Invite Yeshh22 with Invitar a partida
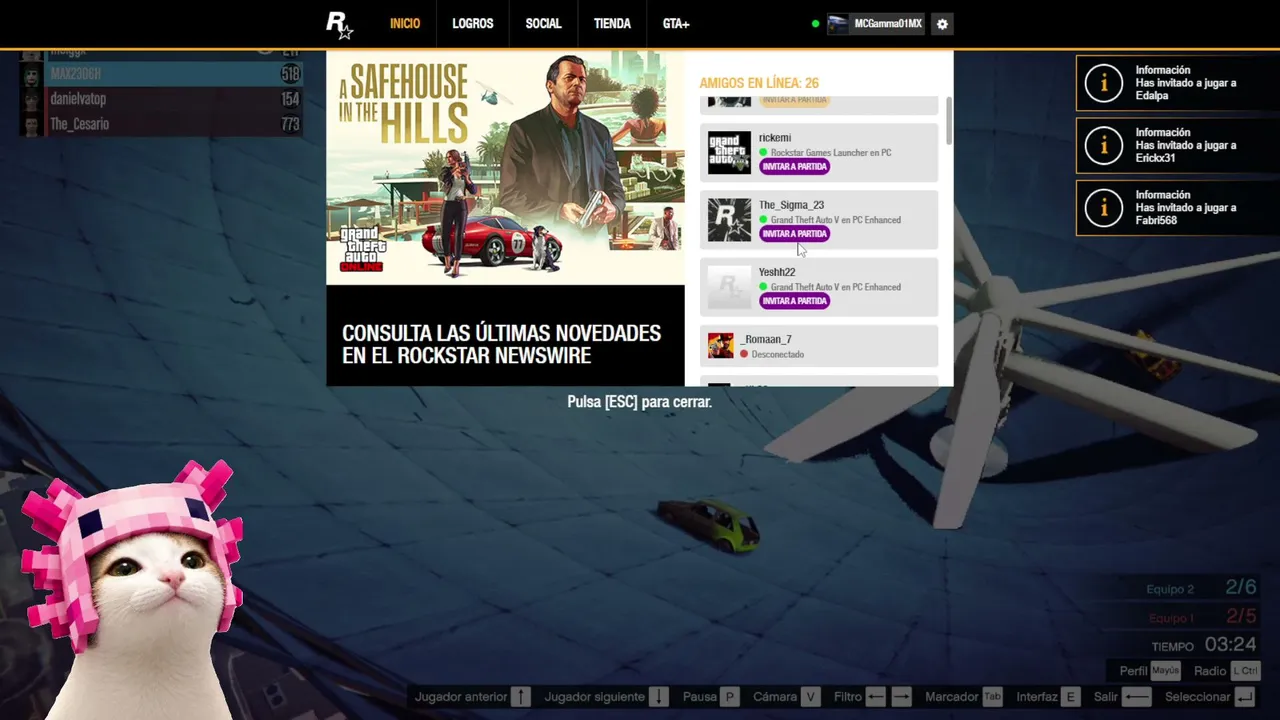The image size is (1280, 720). (x=794, y=301)
